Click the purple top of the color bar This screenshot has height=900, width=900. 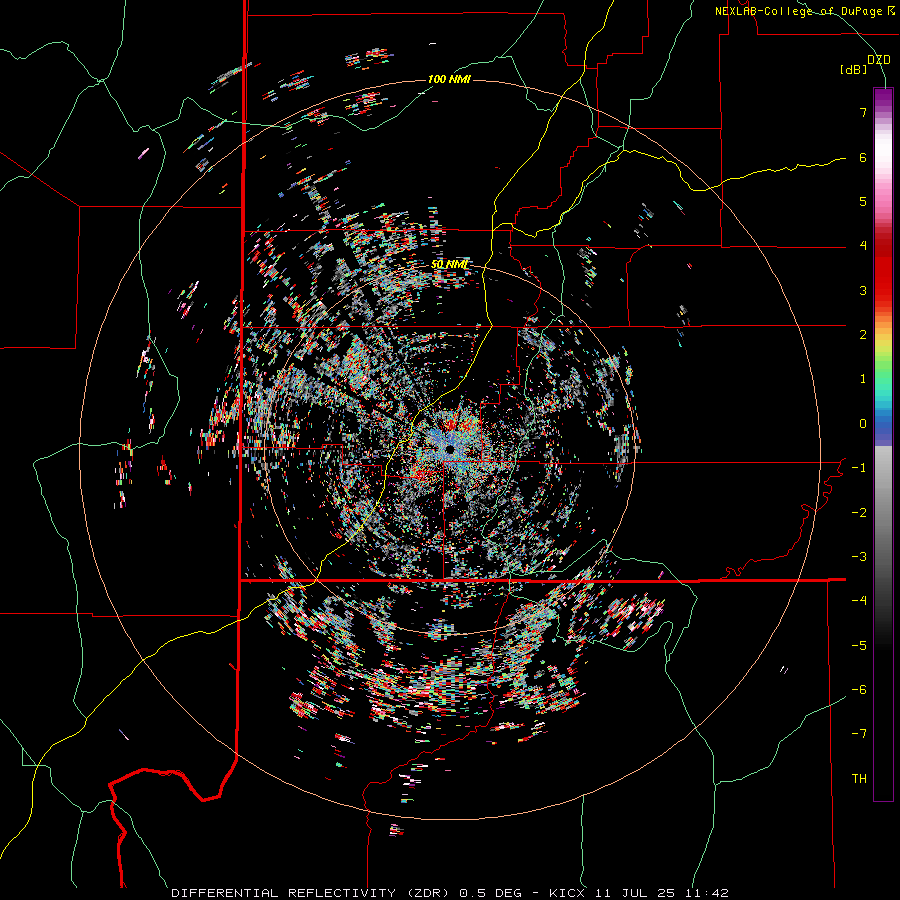(883, 96)
